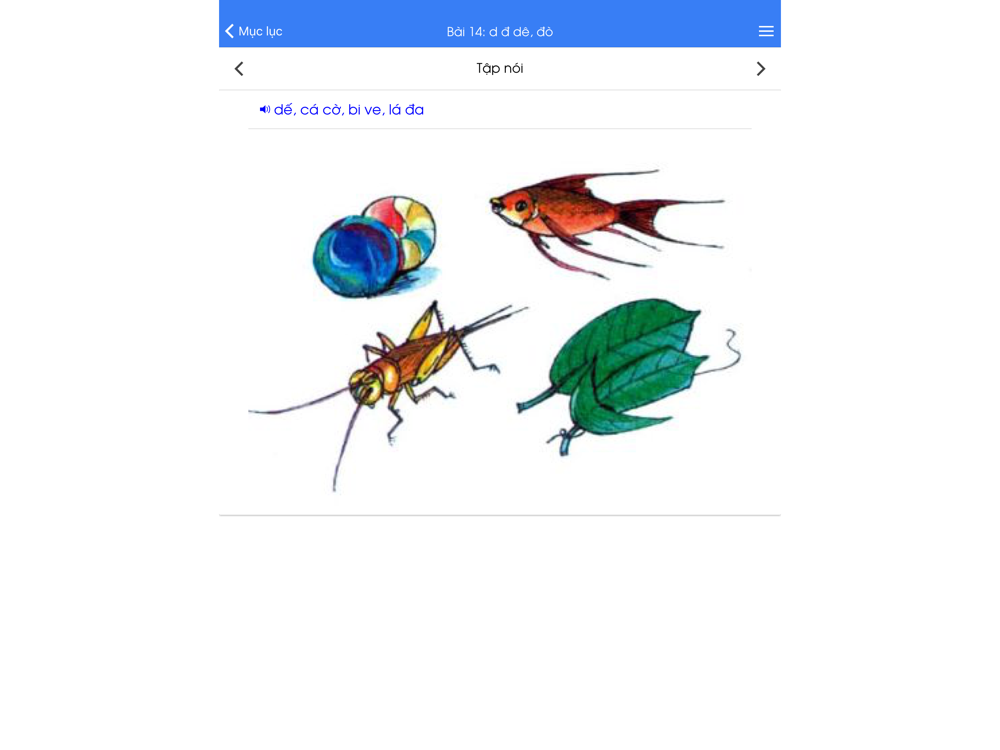
Task: Play audio using the speaker icon
Action: coord(265,110)
